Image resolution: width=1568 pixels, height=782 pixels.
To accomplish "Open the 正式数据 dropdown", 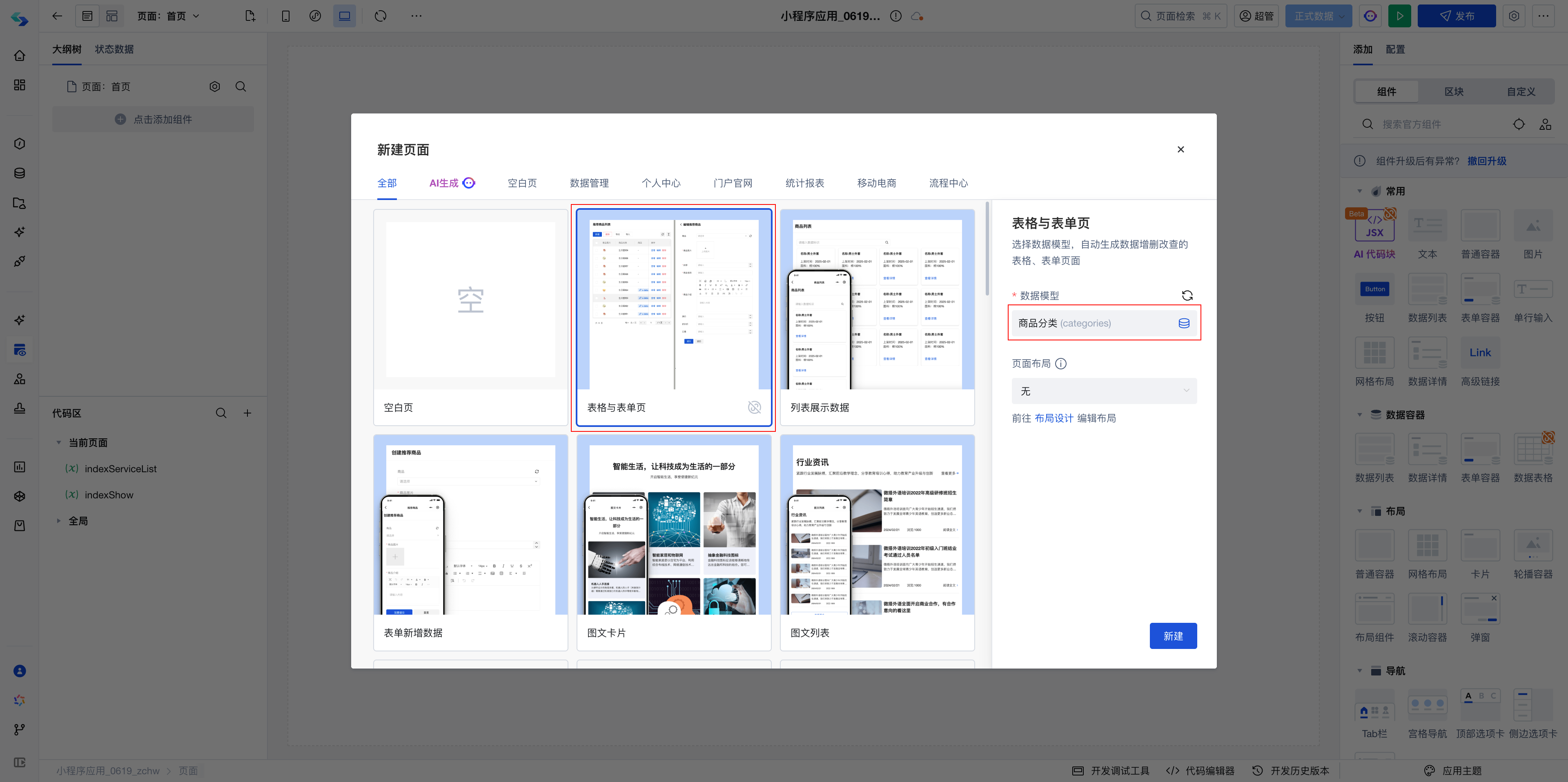I will 1319,16.
